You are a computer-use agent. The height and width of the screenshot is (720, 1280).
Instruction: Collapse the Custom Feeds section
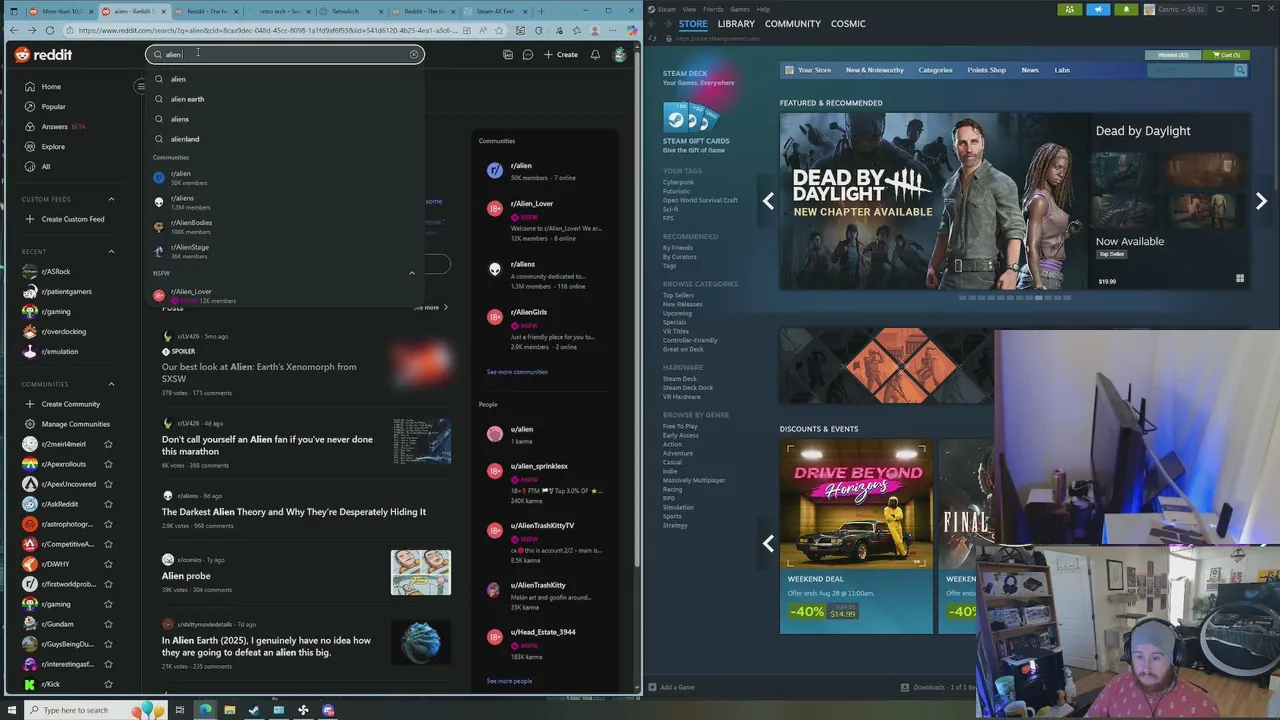[111, 199]
